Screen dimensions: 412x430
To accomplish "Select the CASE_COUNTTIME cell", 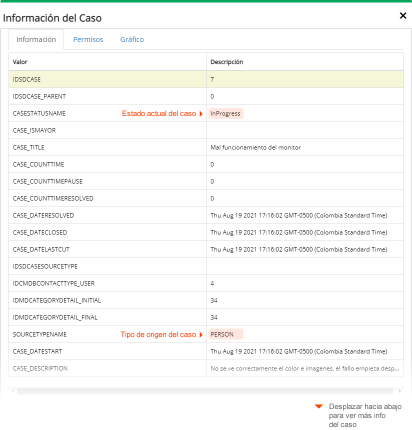I will point(107,164).
